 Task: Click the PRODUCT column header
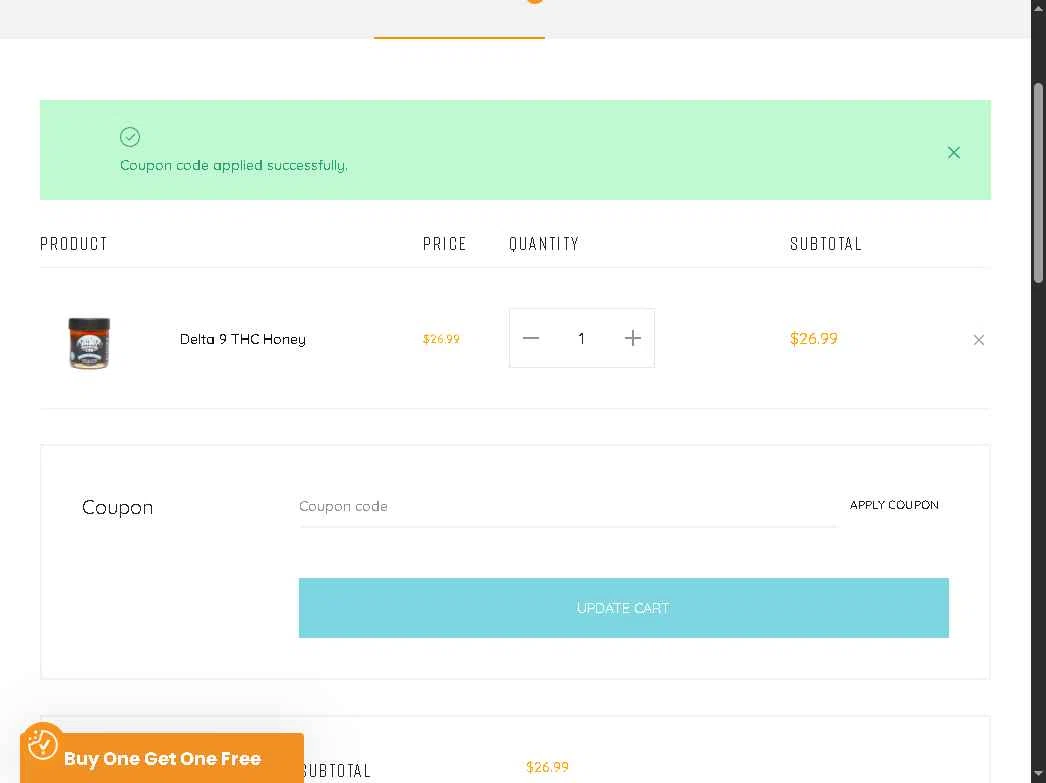pos(73,244)
